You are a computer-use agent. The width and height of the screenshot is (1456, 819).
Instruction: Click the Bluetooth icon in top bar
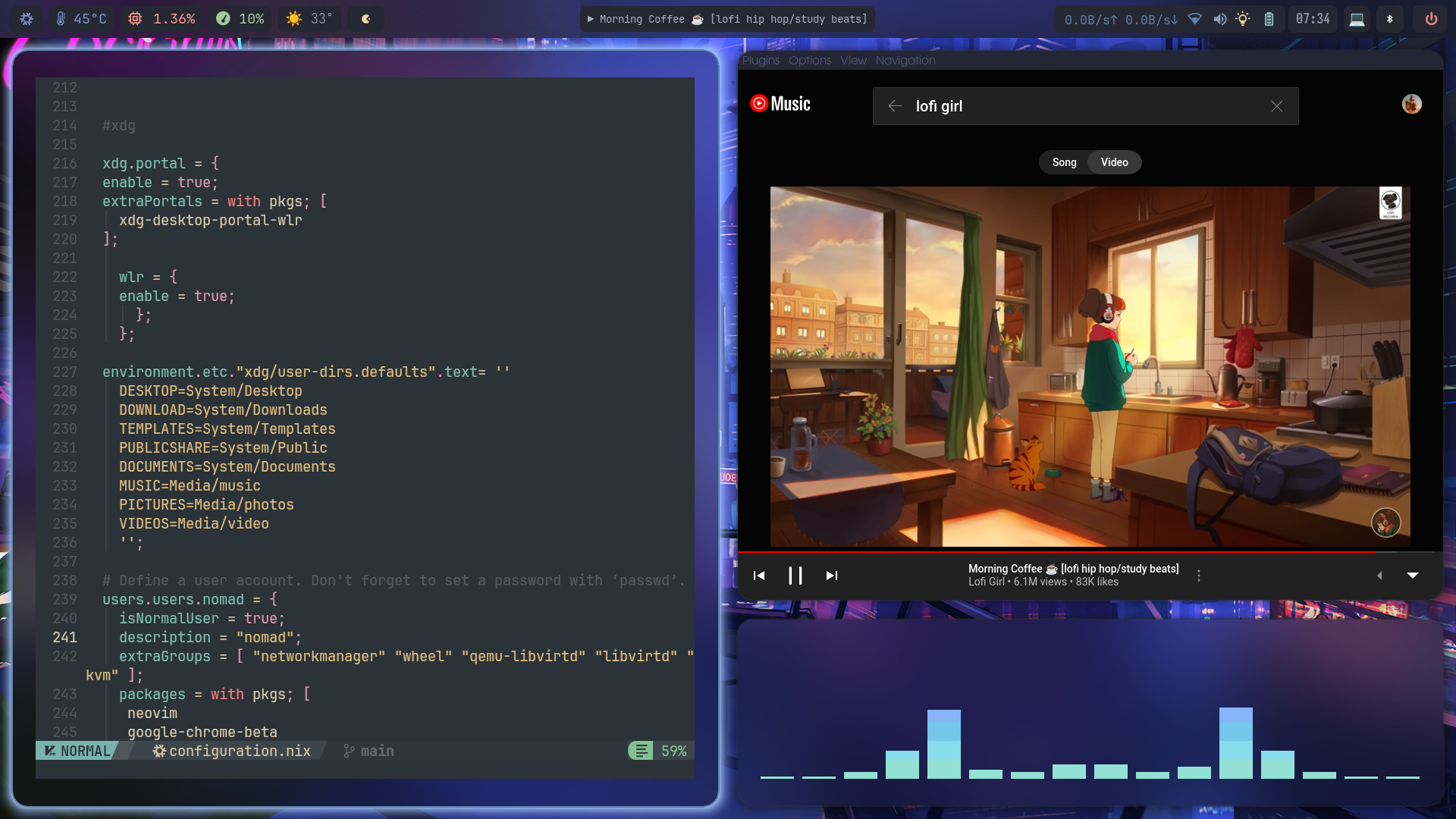[1390, 19]
